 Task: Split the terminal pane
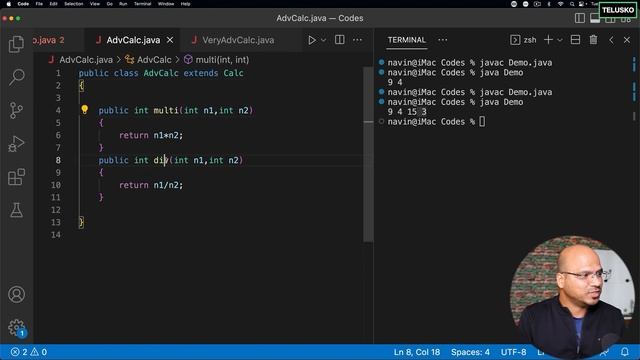[576, 40]
